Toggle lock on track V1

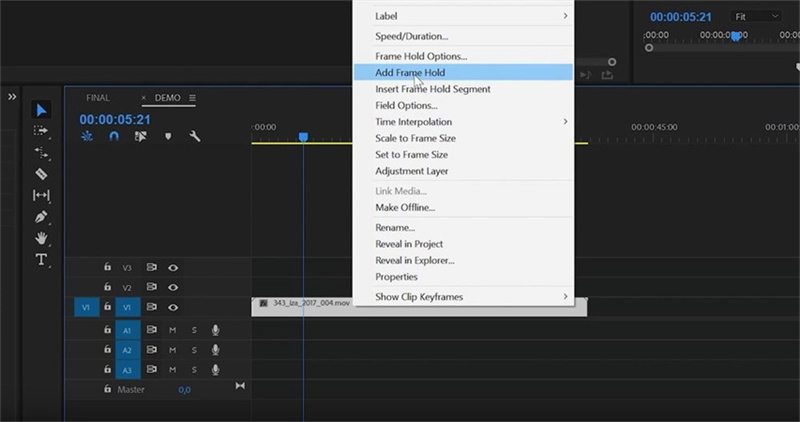coord(107,307)
